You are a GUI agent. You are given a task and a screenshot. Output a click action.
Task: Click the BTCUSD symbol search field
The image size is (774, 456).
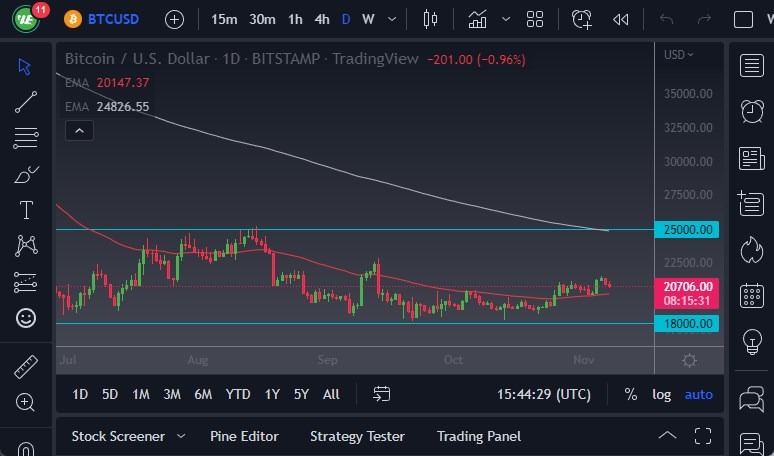(111, 19)
